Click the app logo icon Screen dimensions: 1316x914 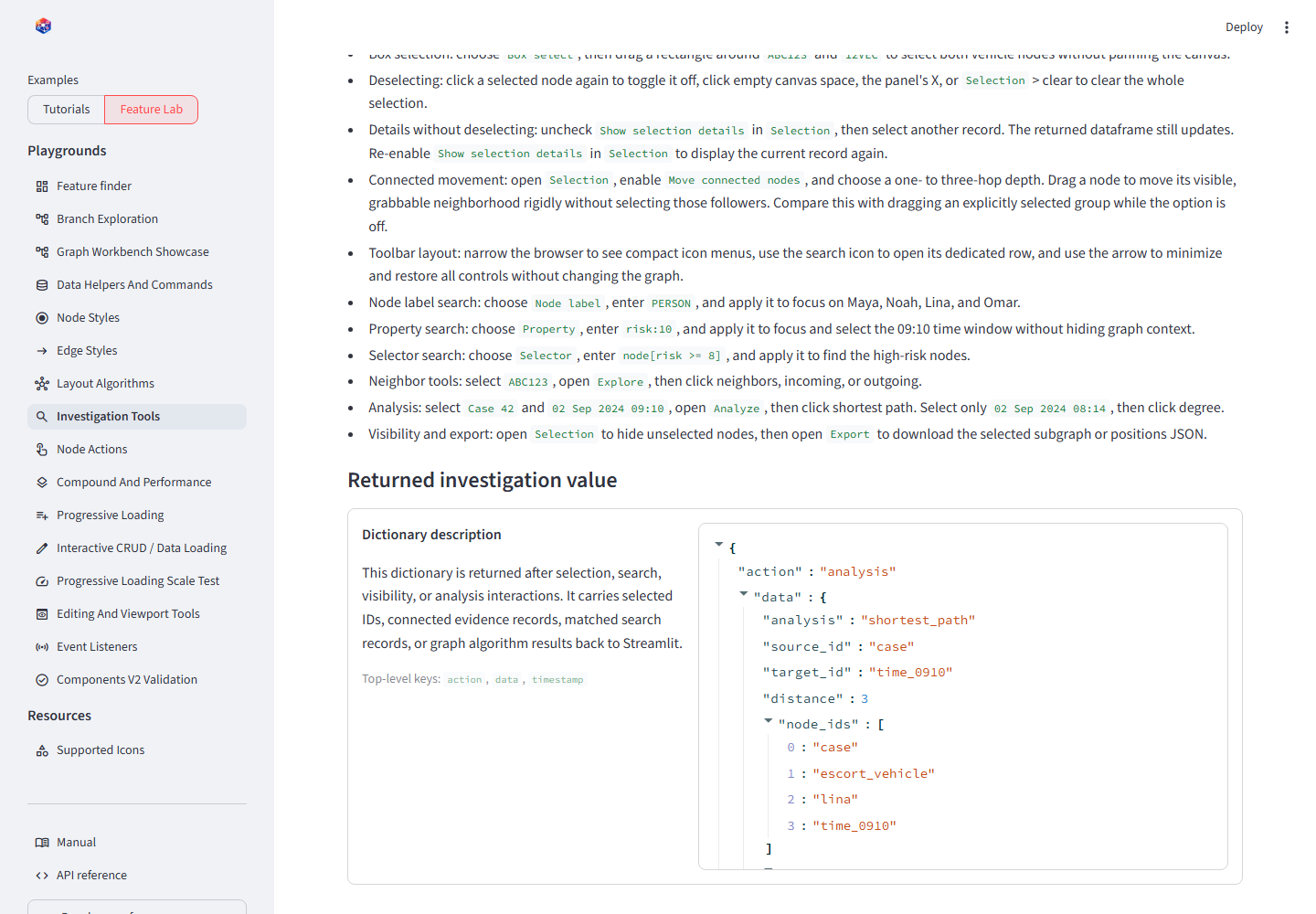pyautogui.click(x=43, y=26)
